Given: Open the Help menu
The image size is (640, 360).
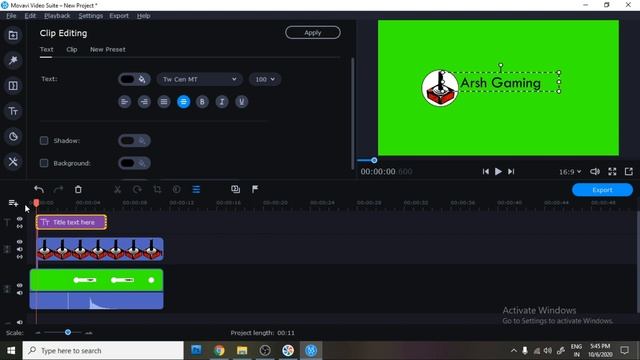Looking at the screenshot, I should pos(143,16).
